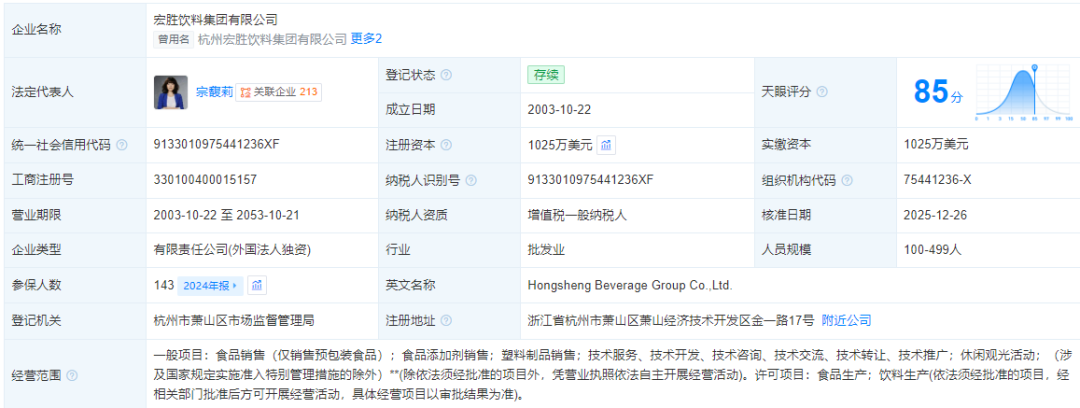1080x408 pixels.
Task: Click the 85分 Tianyan score
Action: (937, 92)
